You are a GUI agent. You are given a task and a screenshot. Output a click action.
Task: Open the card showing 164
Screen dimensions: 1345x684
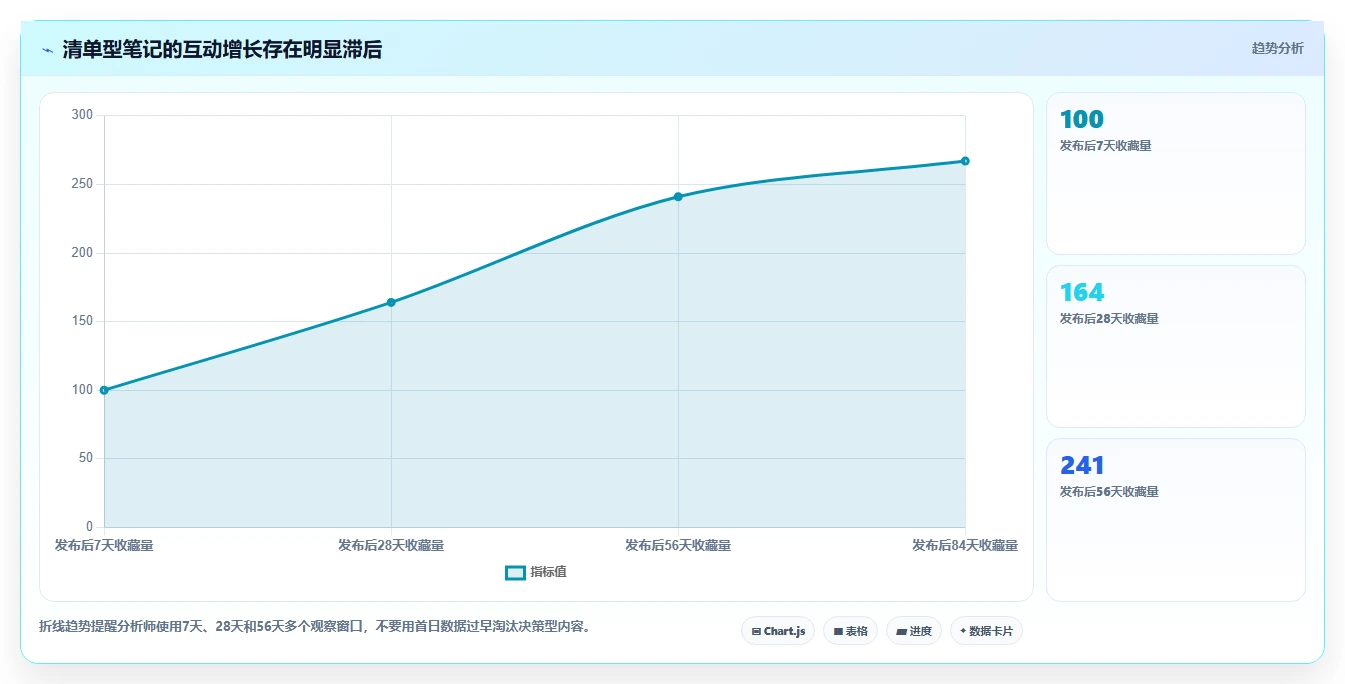[1176, 347]
